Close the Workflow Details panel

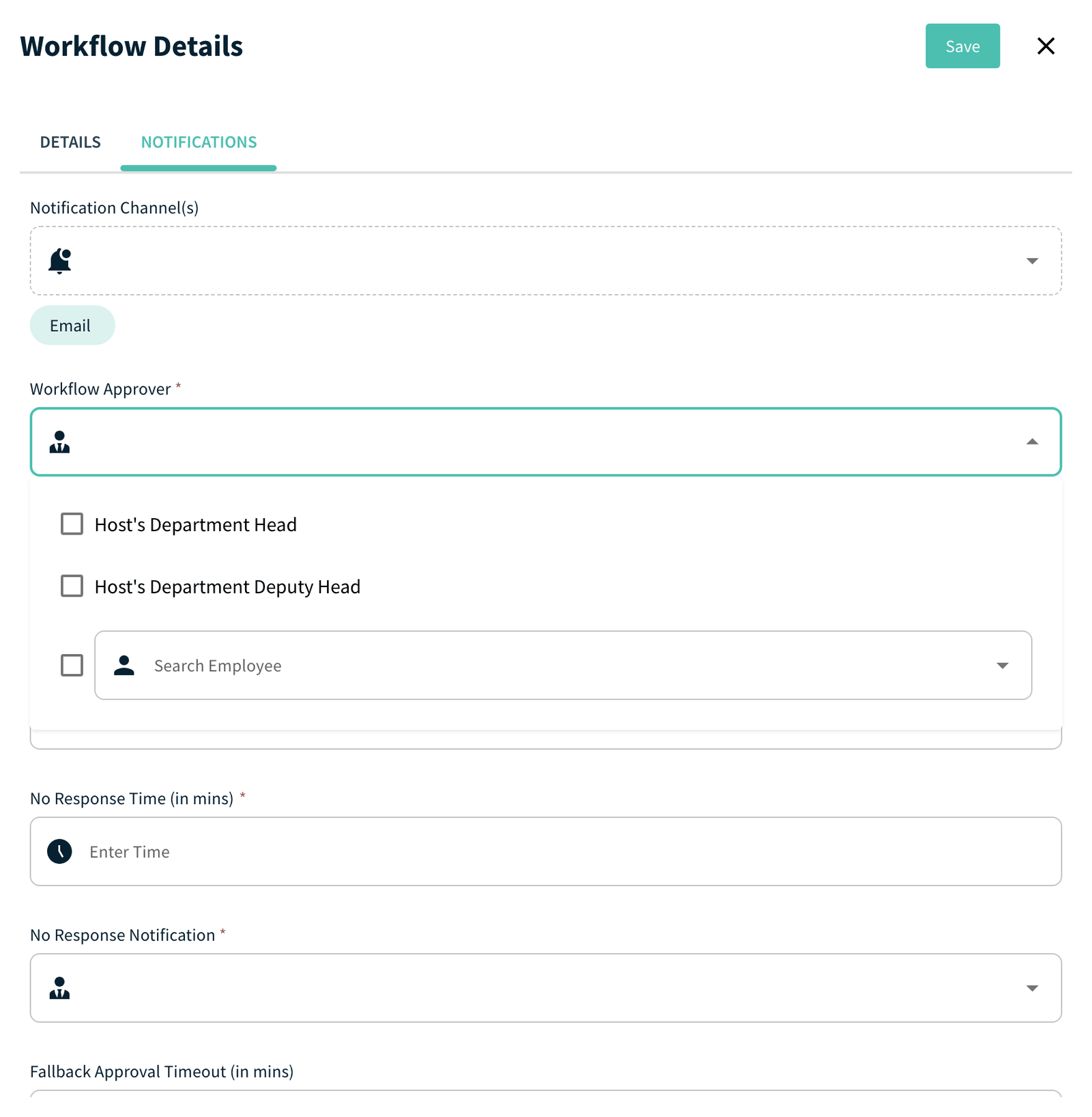(1046, 46)
